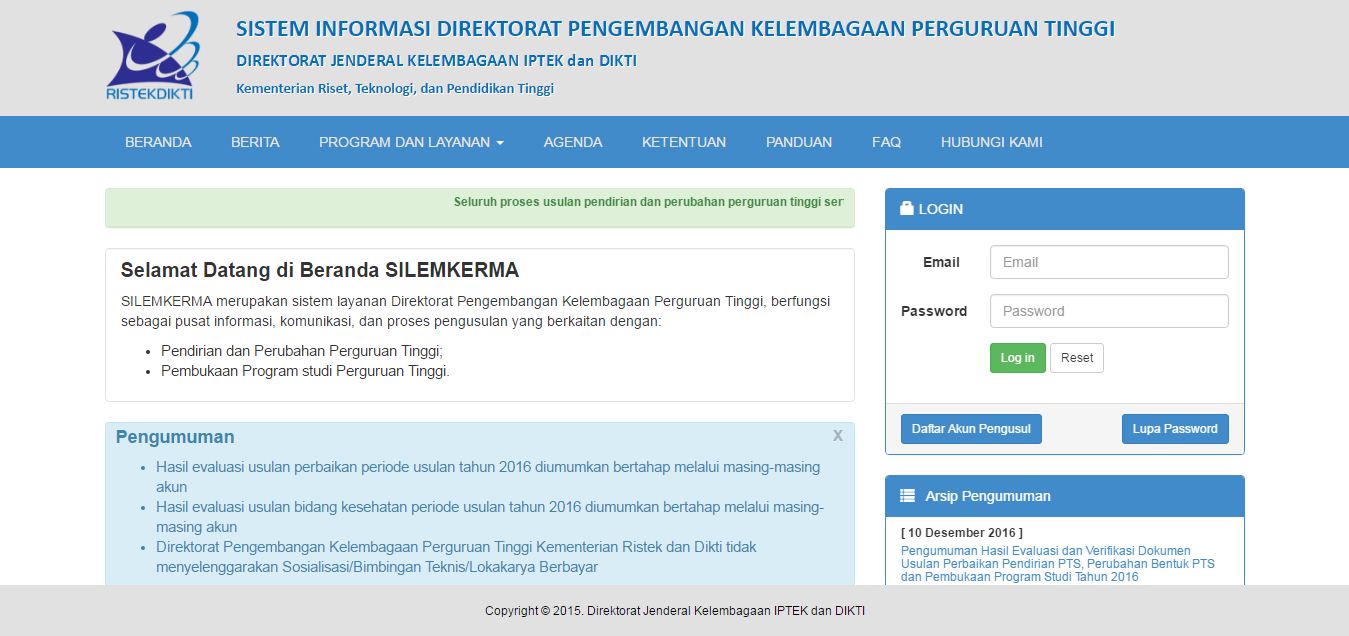Click 'Pembukaan Program studi Perguruan Tinggi' bullet
The height and width of the screenshot is (636, 1349).
[x=306, y=371]
